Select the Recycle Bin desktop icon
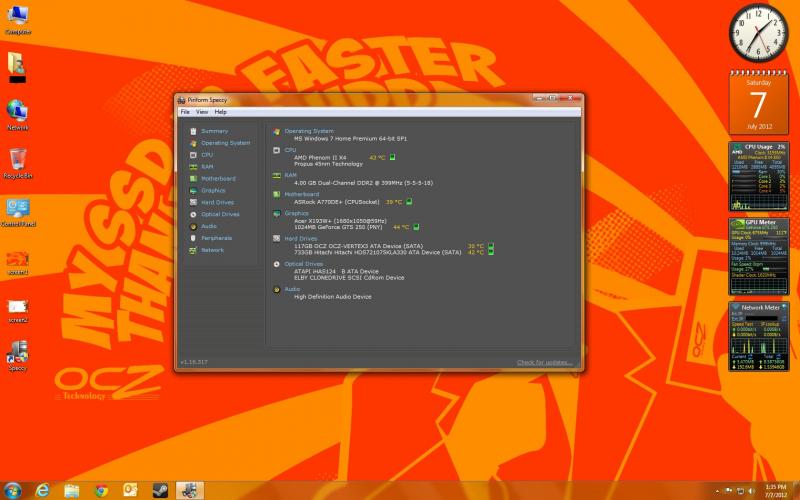 point(17,163)
